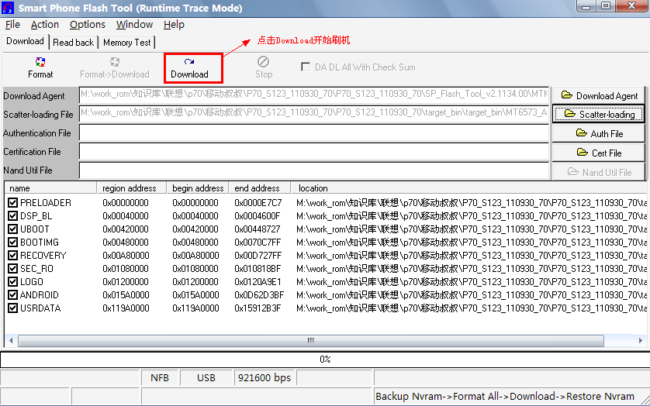Switch to the Memory Test tab
Viewport: 650px width, 406px height.
click(x=127, y=42)
